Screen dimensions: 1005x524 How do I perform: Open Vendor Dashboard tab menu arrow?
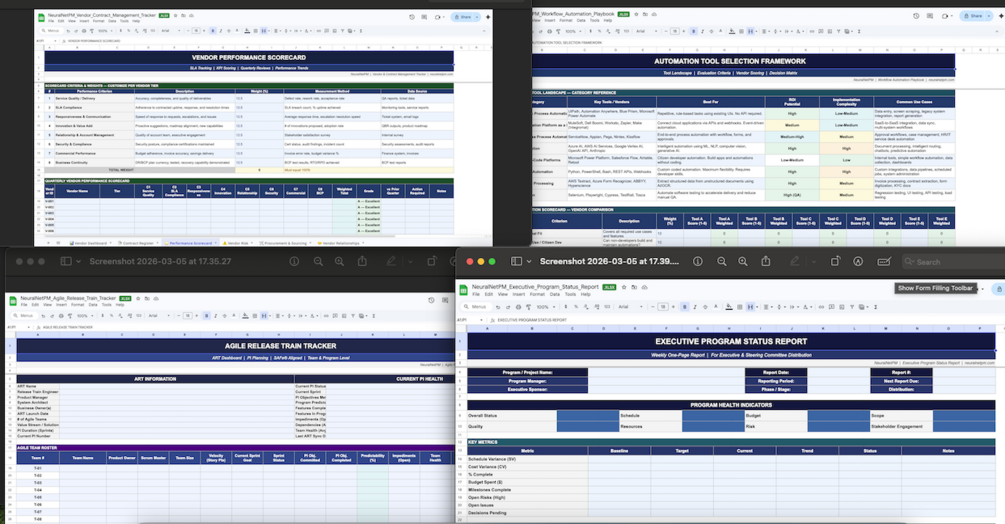coord(110,243)
